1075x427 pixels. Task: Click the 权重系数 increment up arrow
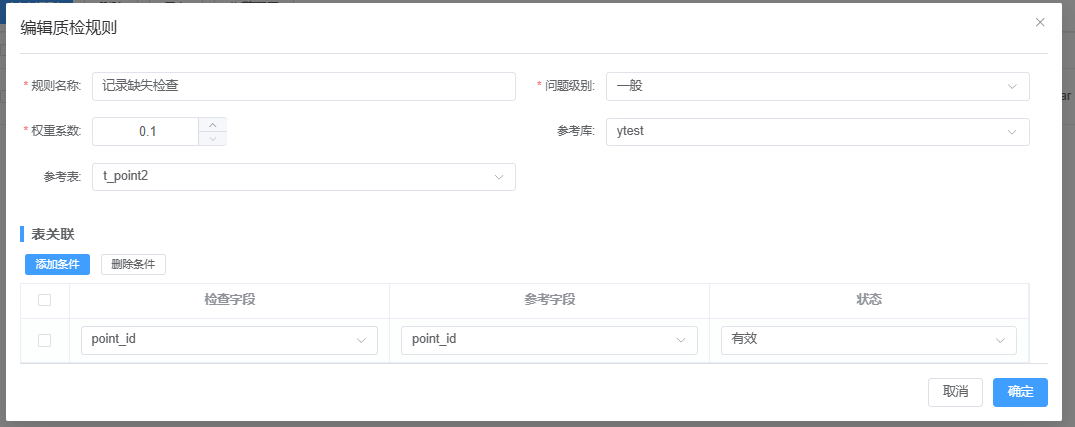(x=212, y=125)
